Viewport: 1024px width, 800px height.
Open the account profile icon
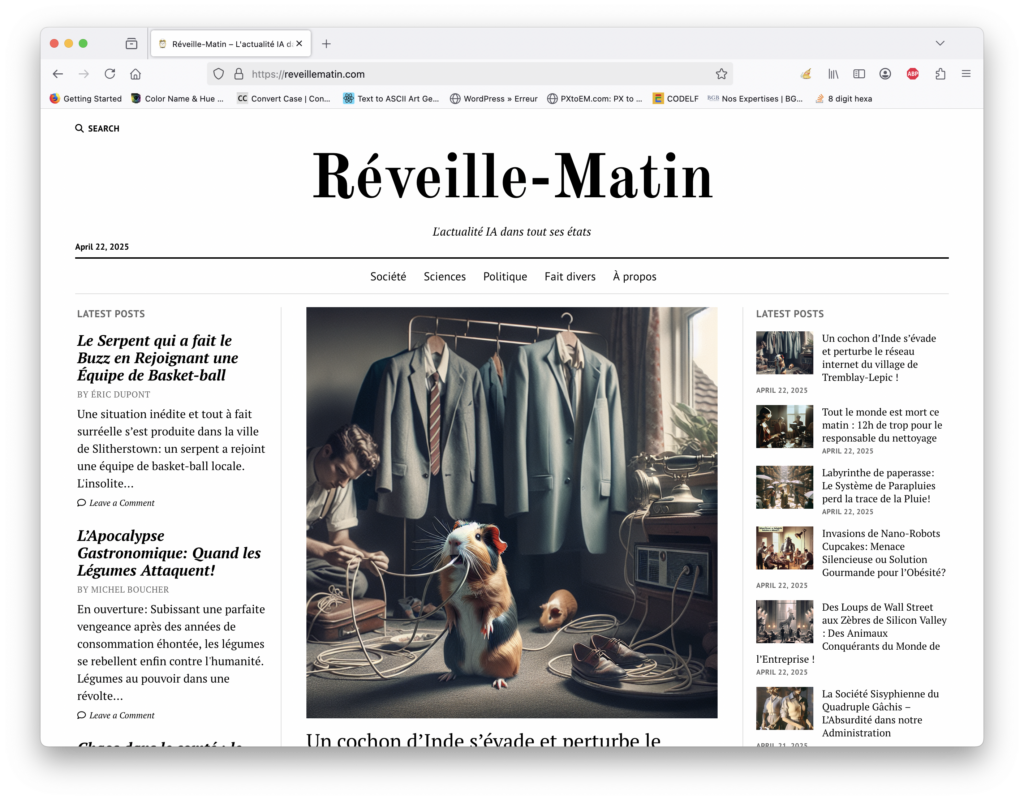tap(885, 74)
